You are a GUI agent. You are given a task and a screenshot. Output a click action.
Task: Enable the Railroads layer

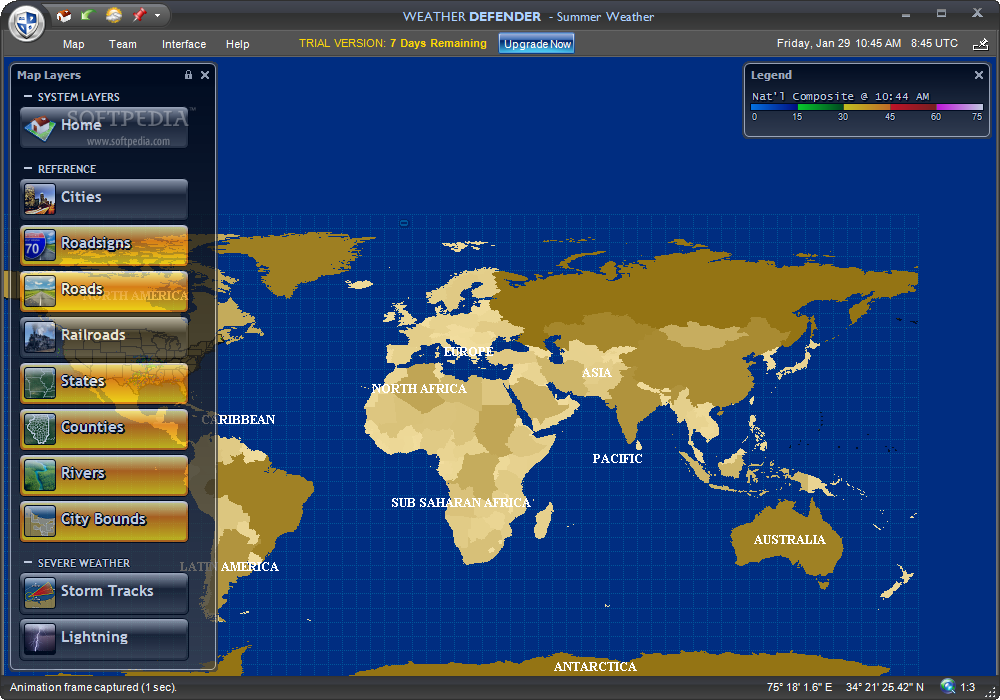click(x=104, y=337)
